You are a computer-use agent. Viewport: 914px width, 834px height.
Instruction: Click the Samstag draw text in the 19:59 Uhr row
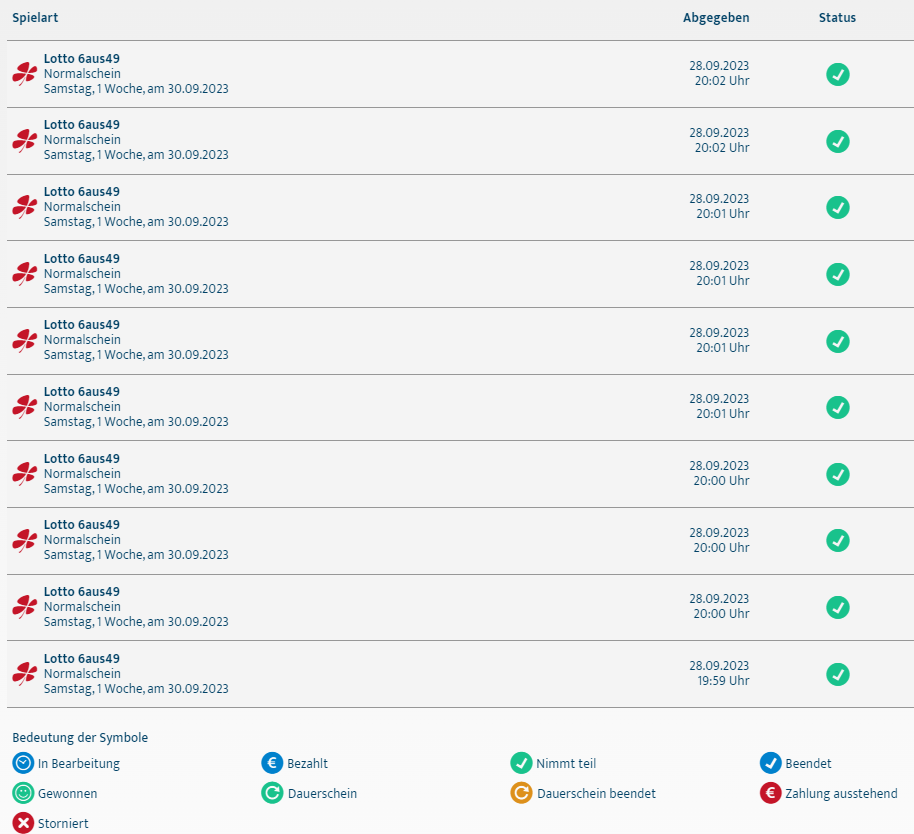tap(136, 688)
